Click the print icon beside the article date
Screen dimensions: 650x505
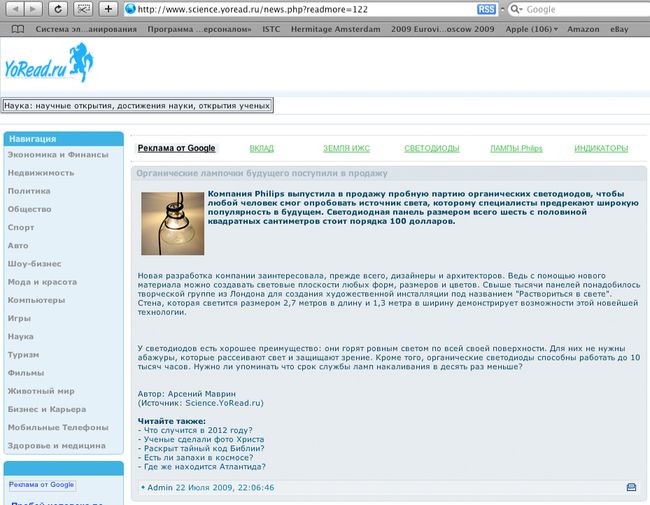(631, 487)
